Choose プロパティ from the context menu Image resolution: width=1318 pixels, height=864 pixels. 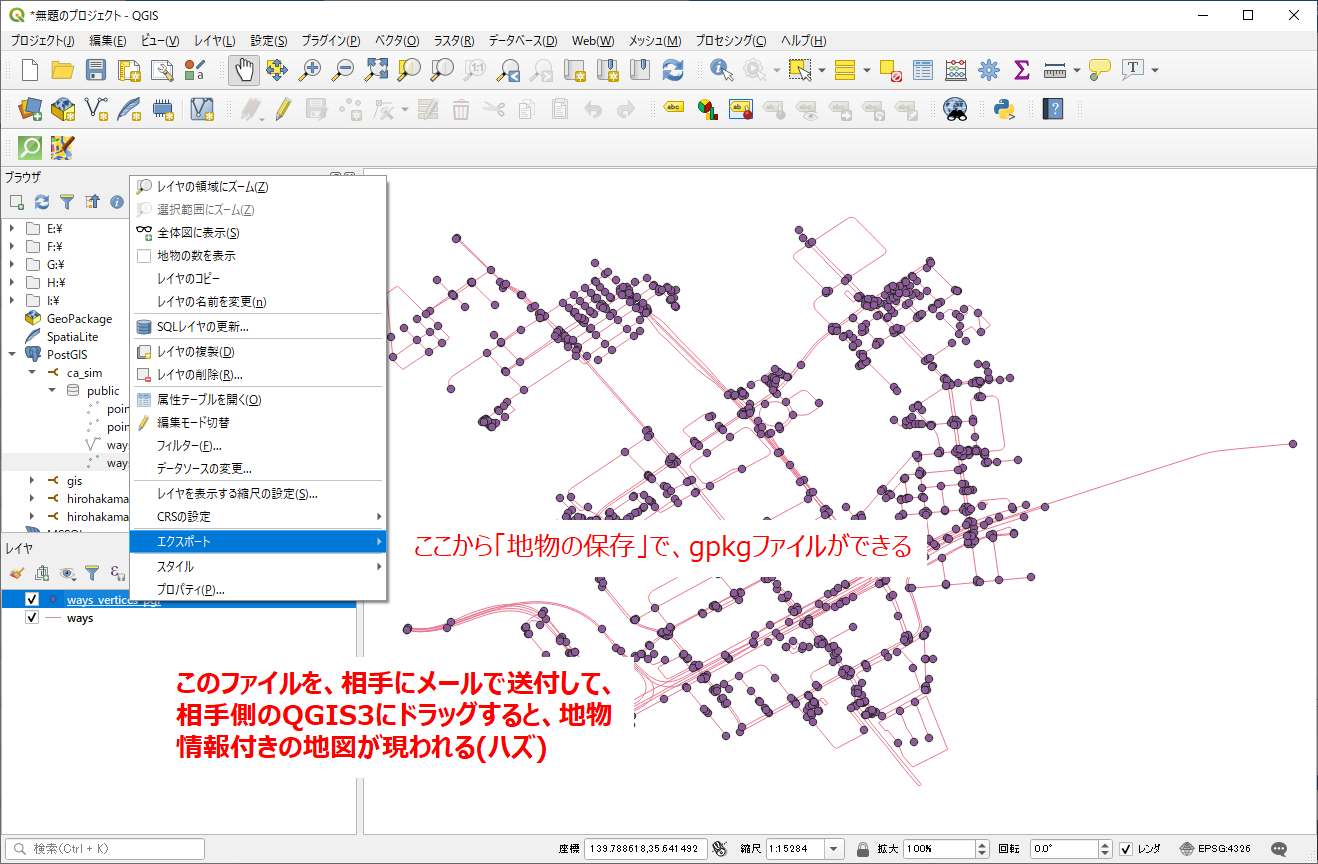190,589
